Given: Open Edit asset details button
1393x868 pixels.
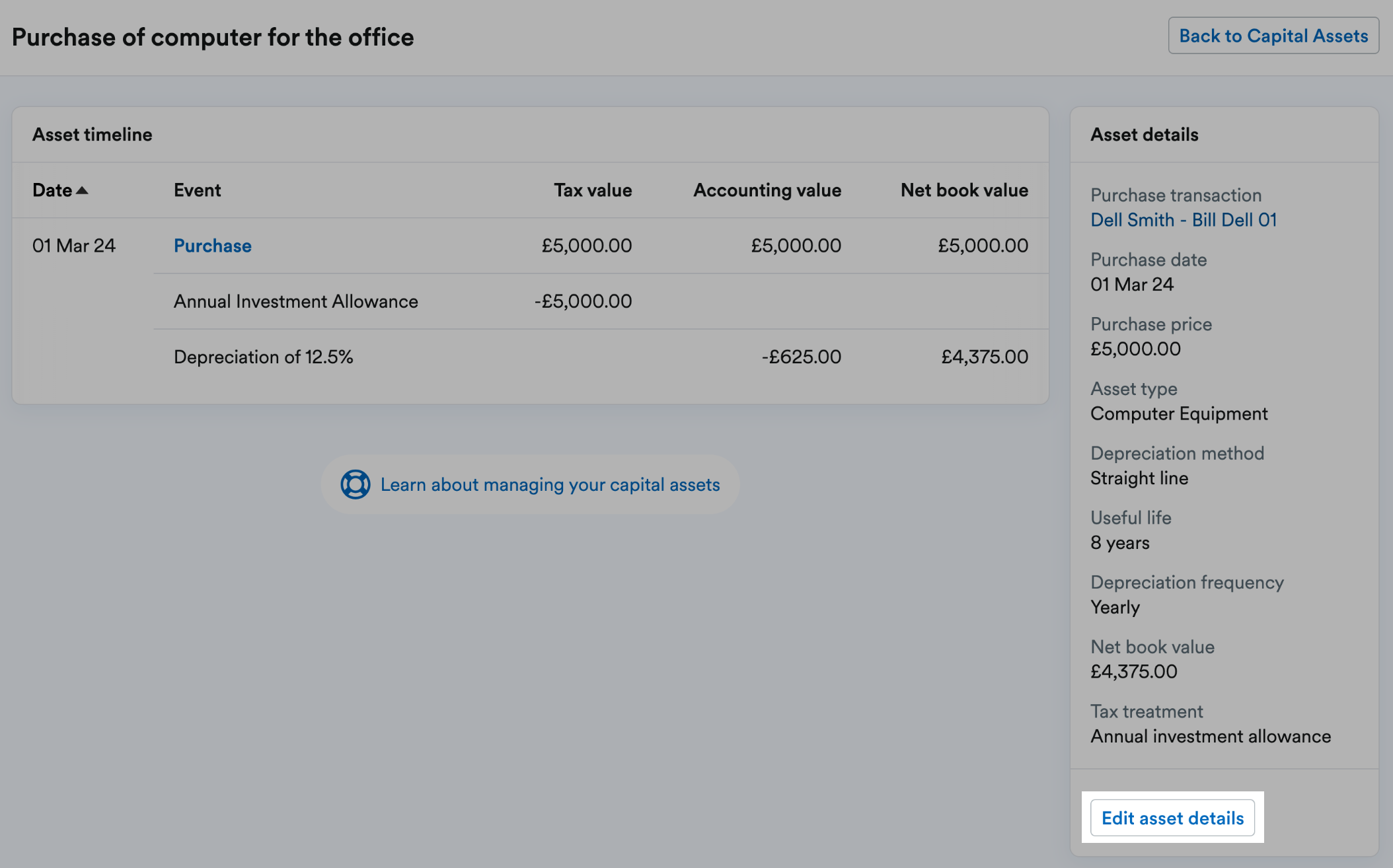Looking at the screenshot, I should tap(1172, 818).
